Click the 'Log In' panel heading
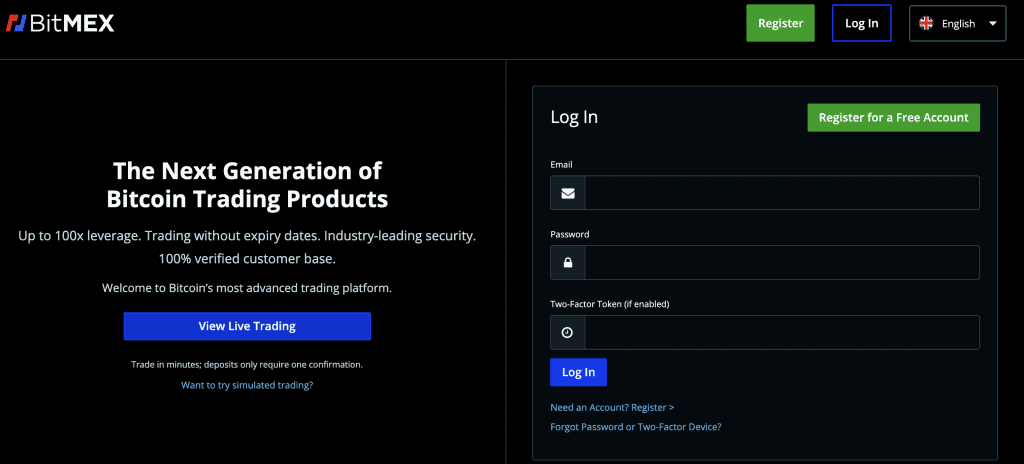Viewport: 1024px width, 464px height. point(574,118)
